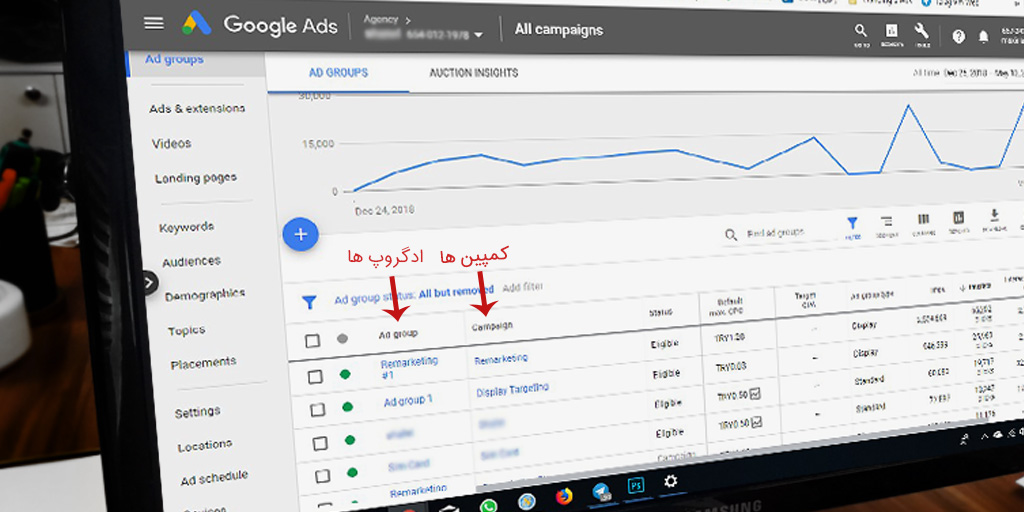Open Telegram from the taskbar
1024x512 pixels.
click(601, 492)
